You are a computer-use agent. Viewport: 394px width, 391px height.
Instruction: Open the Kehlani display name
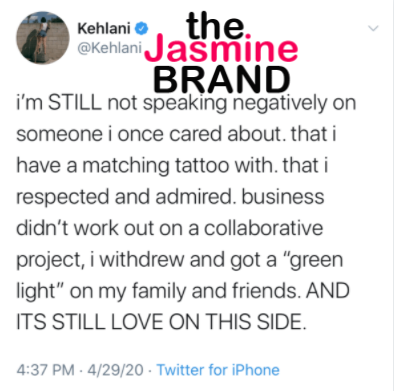(x=104, y=29)
